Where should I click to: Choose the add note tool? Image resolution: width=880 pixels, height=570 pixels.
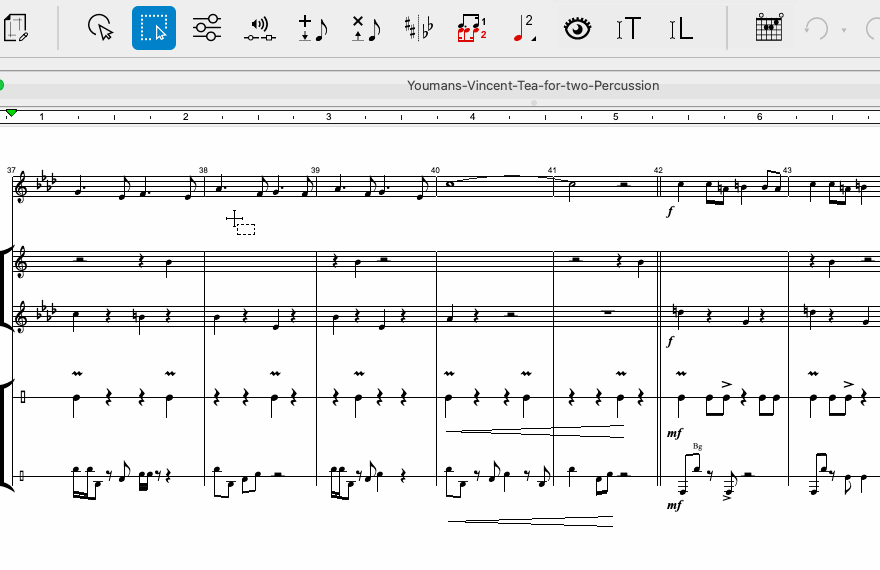pyautogui.click(x=313, y=29)
